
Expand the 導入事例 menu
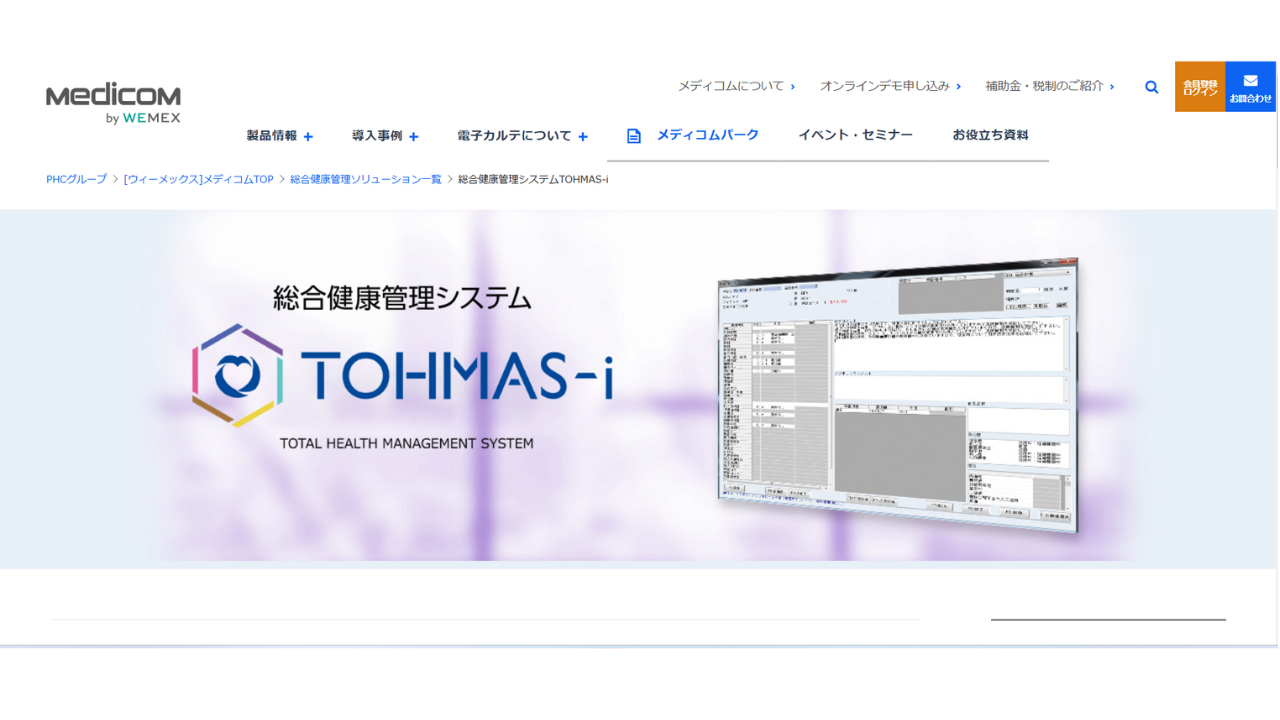[385, 136]
